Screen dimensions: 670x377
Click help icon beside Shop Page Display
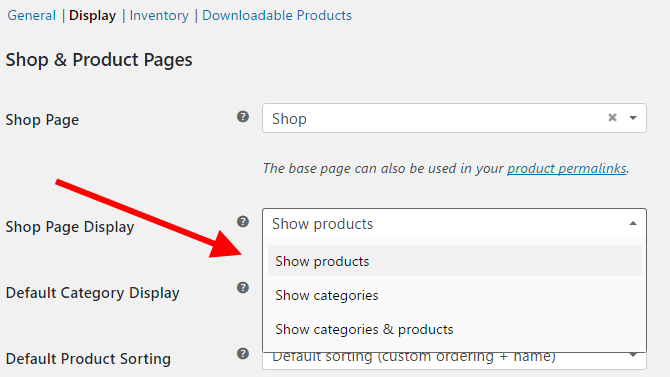point(243,221)
